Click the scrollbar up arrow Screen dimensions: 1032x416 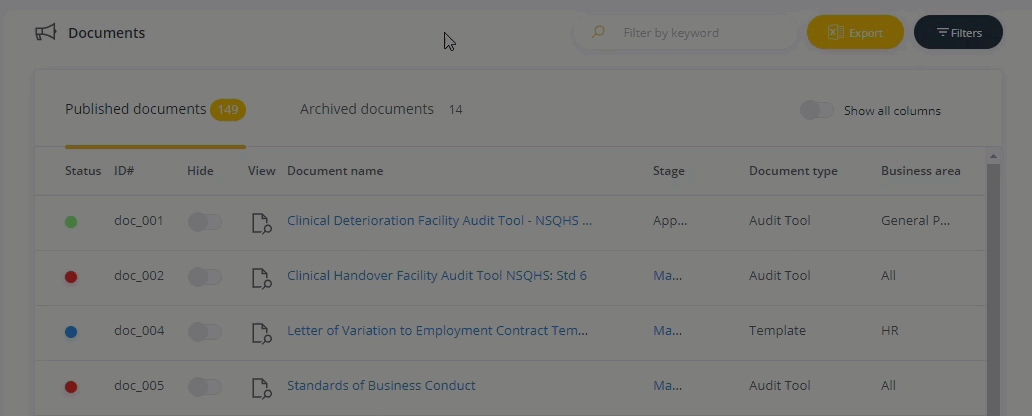pos(993,156)
